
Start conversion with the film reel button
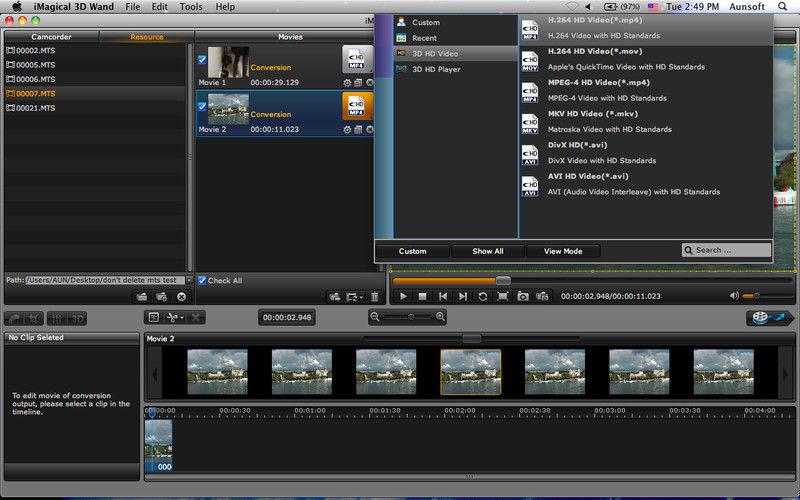[769, 318]
